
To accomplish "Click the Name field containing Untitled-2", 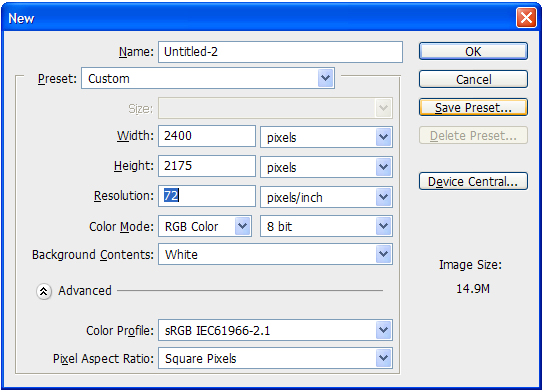I will pyautogui.click(x=280, y=52).
